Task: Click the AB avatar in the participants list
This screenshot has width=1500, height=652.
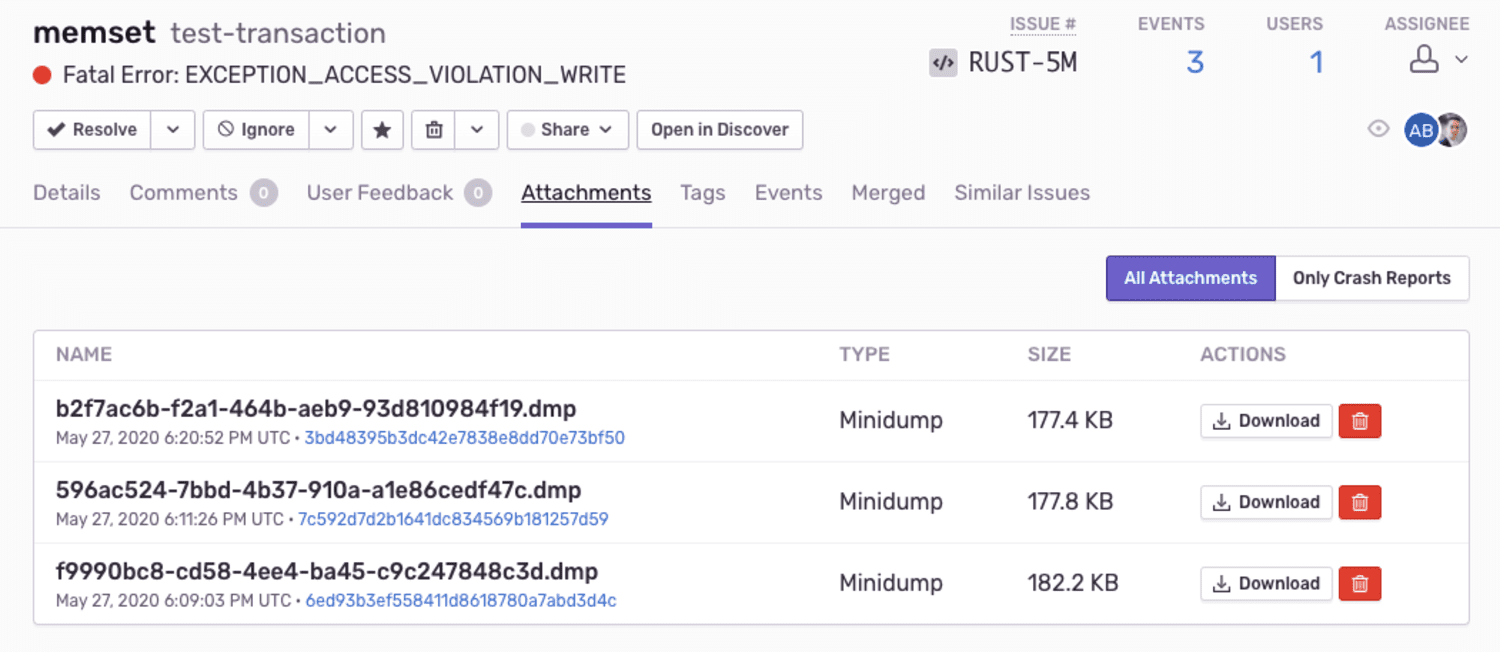Action: coord(1421,129)
